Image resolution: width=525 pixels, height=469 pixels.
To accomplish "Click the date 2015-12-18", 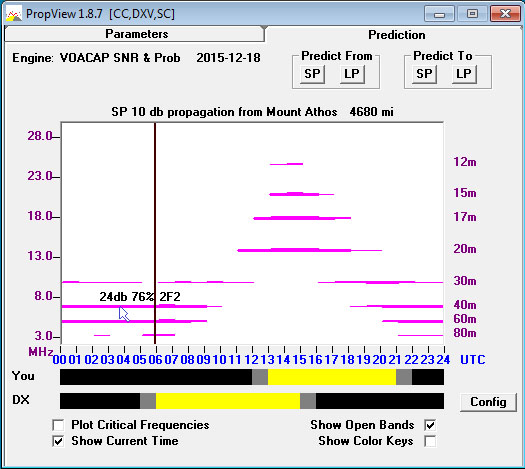I will pyautogui.click(x=228, y=58).
